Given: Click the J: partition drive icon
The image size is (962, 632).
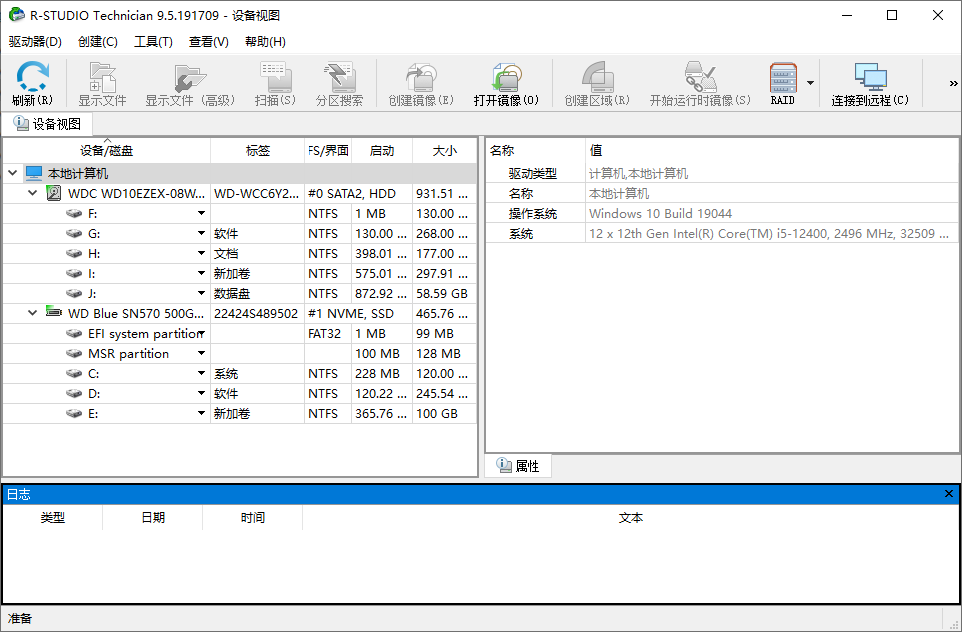Looking at the screenshot, I should 74,293.
